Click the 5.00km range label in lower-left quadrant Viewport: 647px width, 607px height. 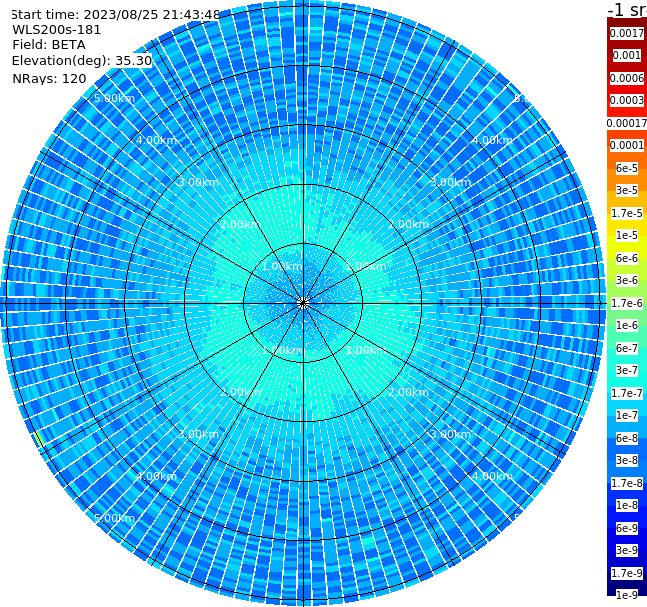[x=114, y=518]
